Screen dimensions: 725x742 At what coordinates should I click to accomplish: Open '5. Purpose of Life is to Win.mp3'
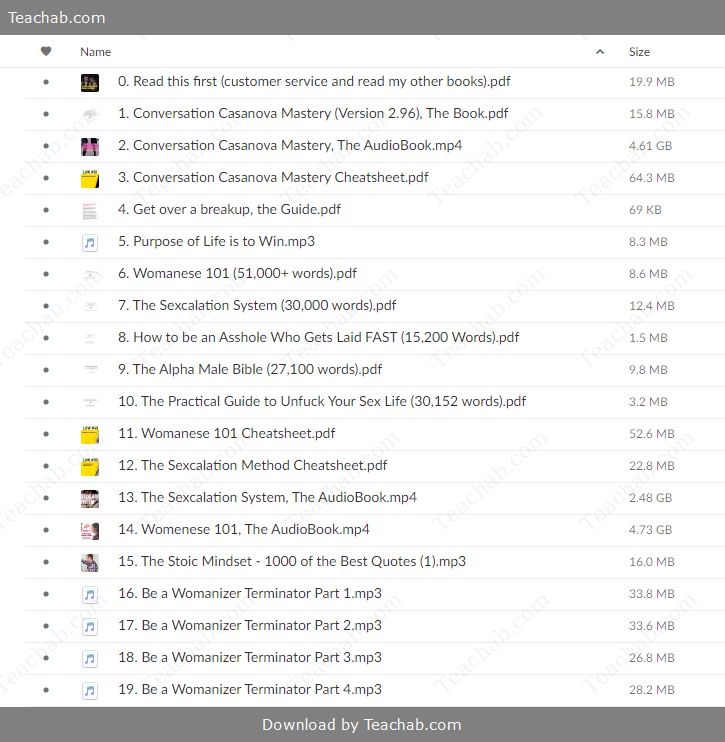pyautogui.click(x=216, y=241)
